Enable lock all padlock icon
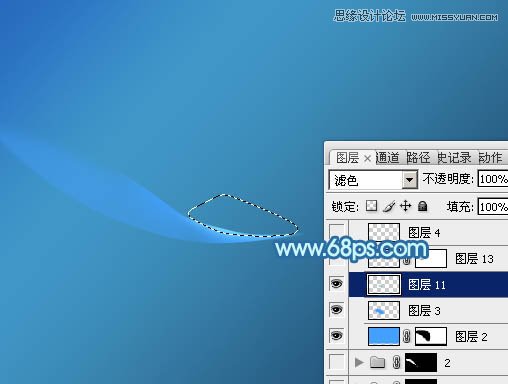This screenshot has height=384, width=508. tap(423, 206)
